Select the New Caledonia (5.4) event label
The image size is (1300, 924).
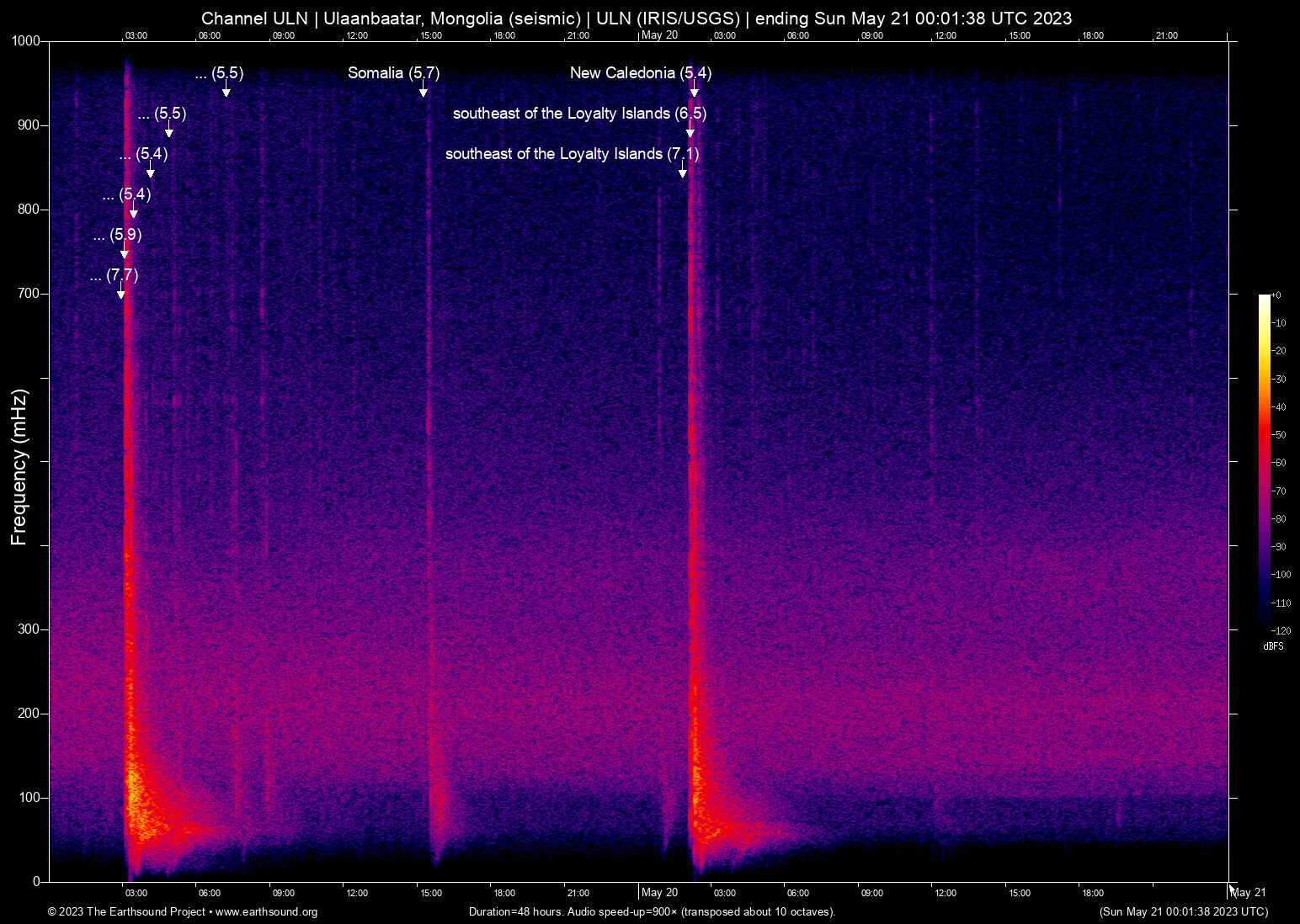point(640,73)
